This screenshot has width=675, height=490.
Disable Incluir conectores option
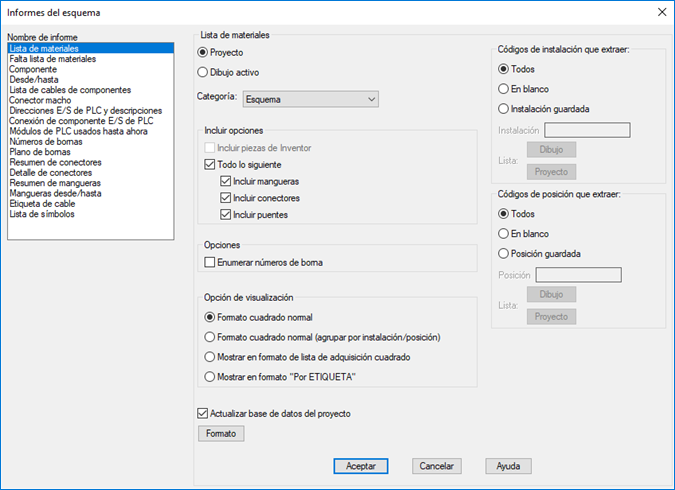(226, 198)
